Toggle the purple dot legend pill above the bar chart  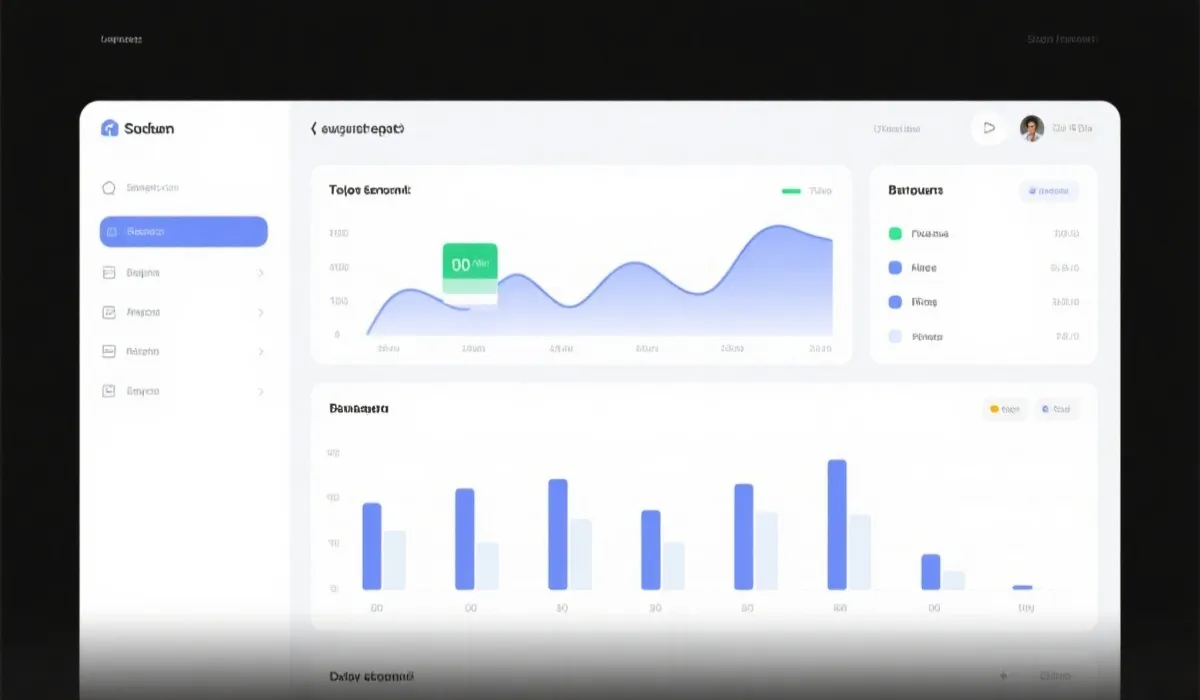pos(1056,409)
